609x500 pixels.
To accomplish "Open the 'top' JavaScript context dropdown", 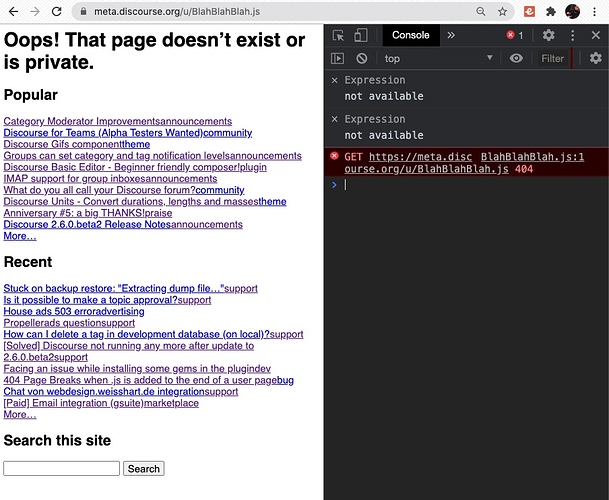I will pyautogui.click(x=438, y=59).
